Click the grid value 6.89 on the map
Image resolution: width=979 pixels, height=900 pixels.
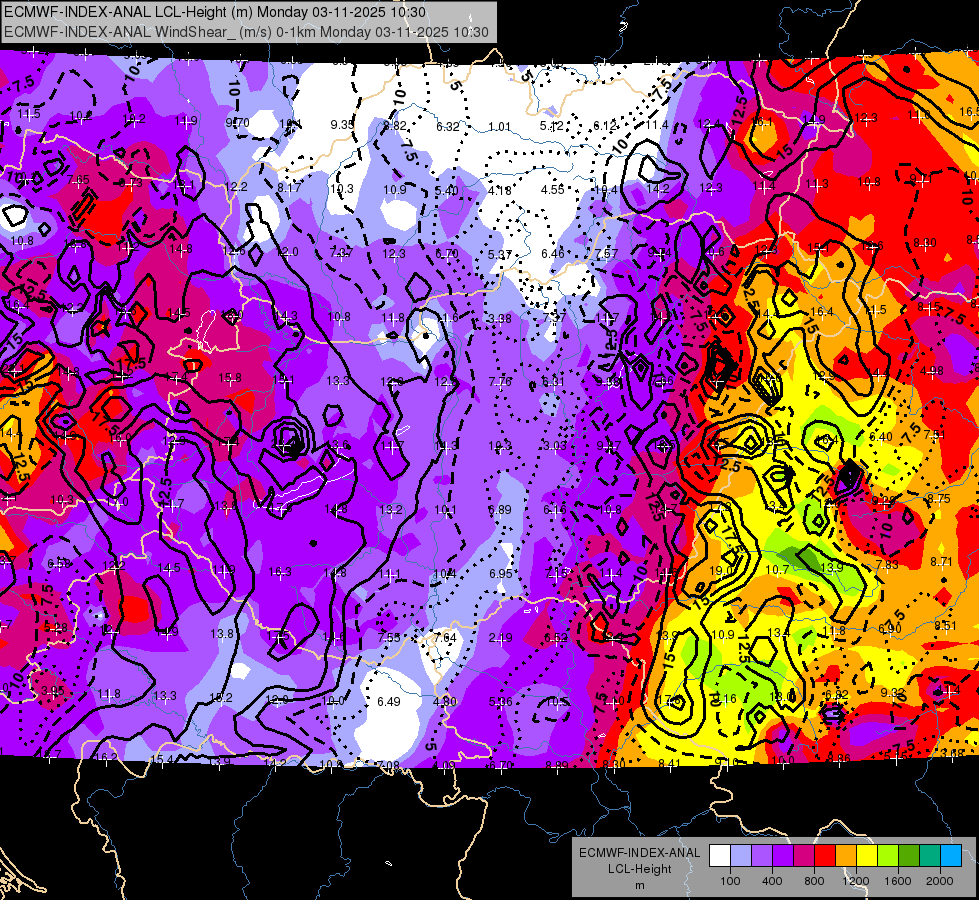(x=500, y=510)
